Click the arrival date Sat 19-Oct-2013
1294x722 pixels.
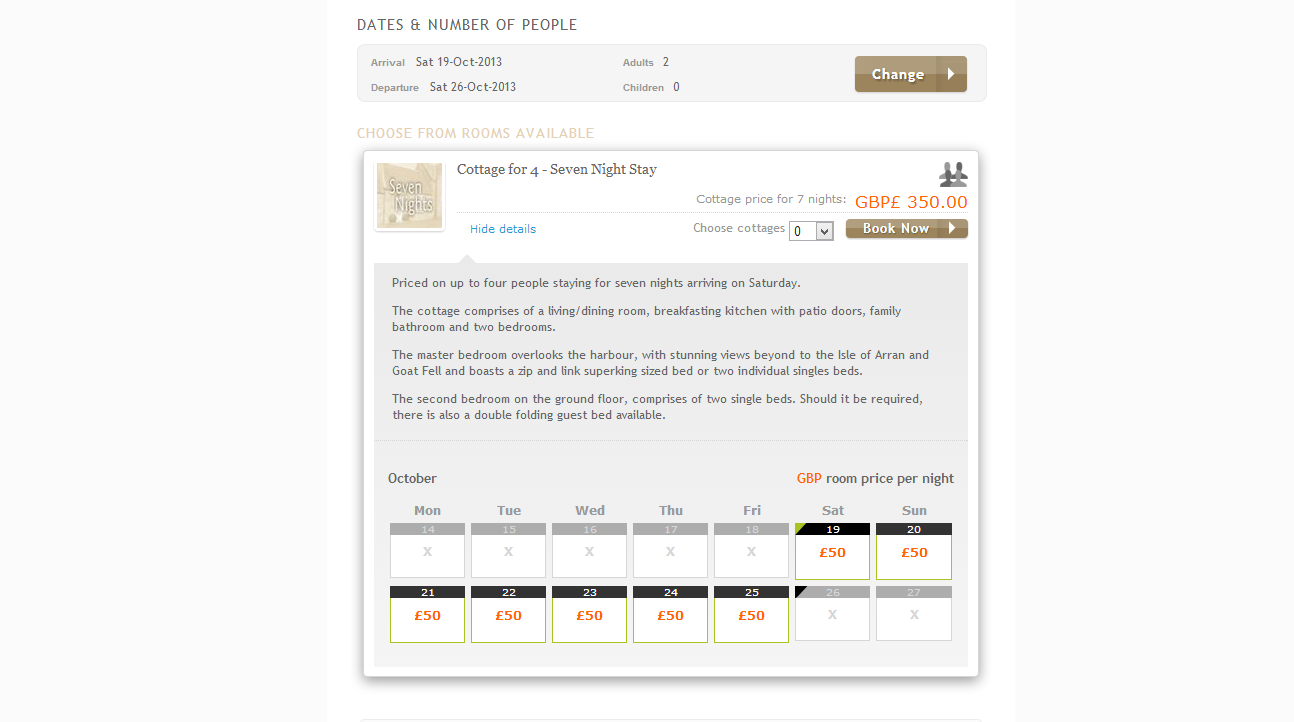[x=459, y=62]
